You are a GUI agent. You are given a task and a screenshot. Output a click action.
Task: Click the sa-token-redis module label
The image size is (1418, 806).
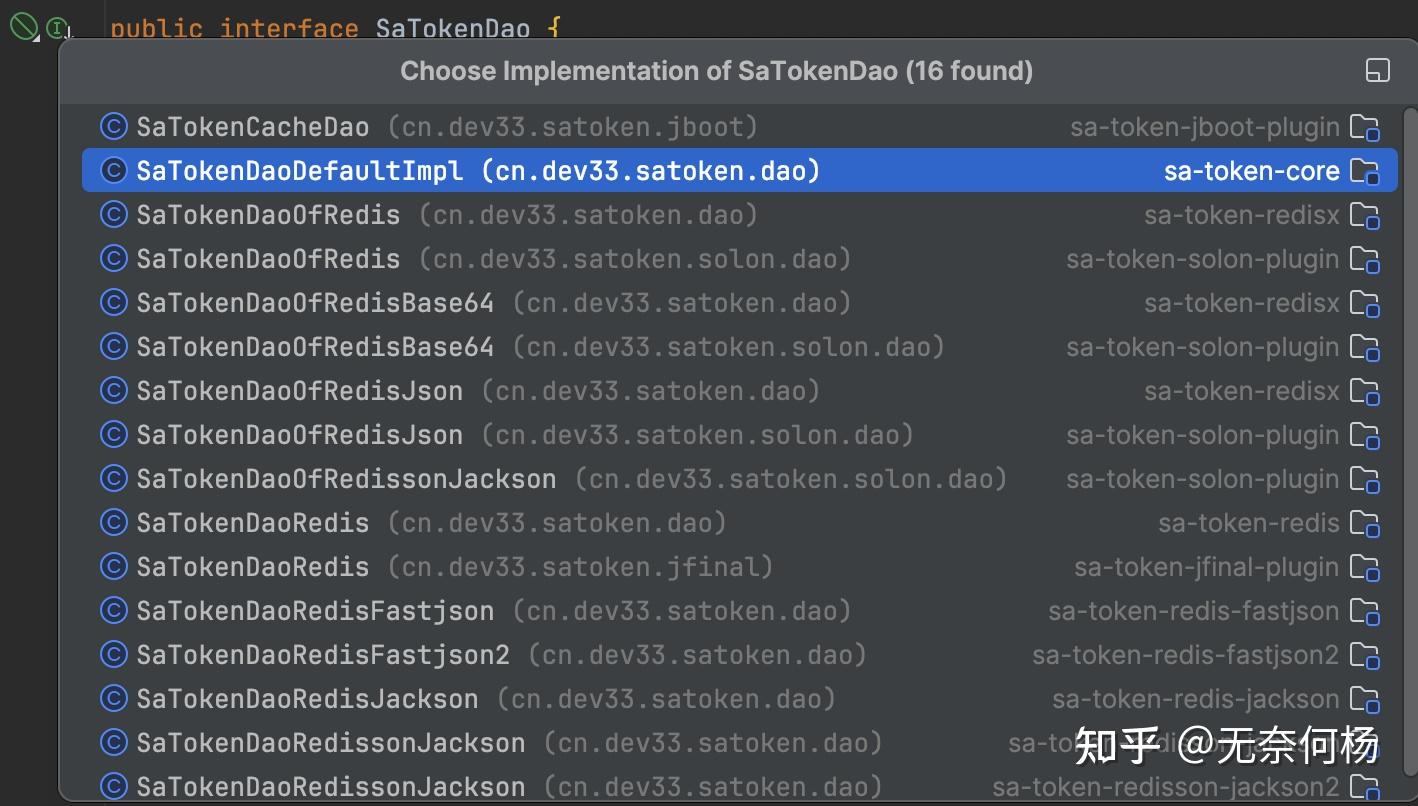[x=1248, y=523]
